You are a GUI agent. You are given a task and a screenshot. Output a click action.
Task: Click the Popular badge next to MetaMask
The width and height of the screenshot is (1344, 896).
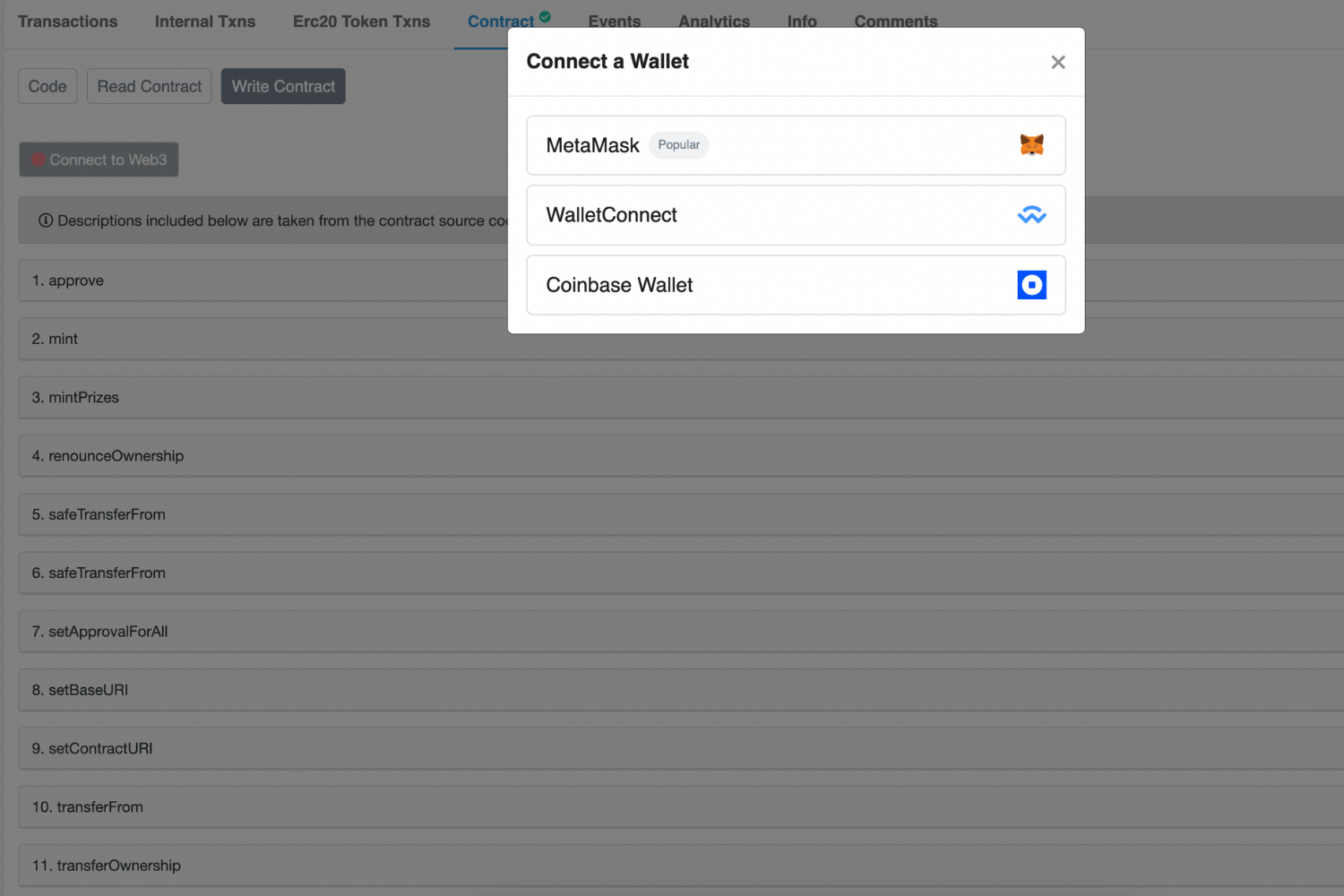[x=678, y=145]
